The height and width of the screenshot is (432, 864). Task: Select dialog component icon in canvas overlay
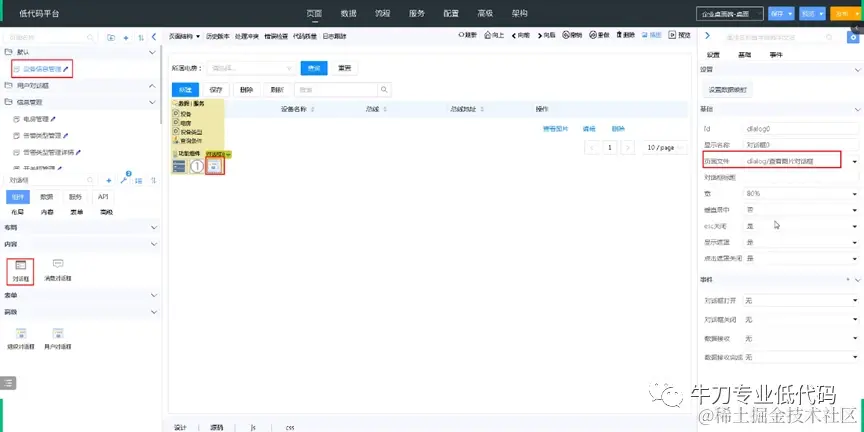click(215, 166)
